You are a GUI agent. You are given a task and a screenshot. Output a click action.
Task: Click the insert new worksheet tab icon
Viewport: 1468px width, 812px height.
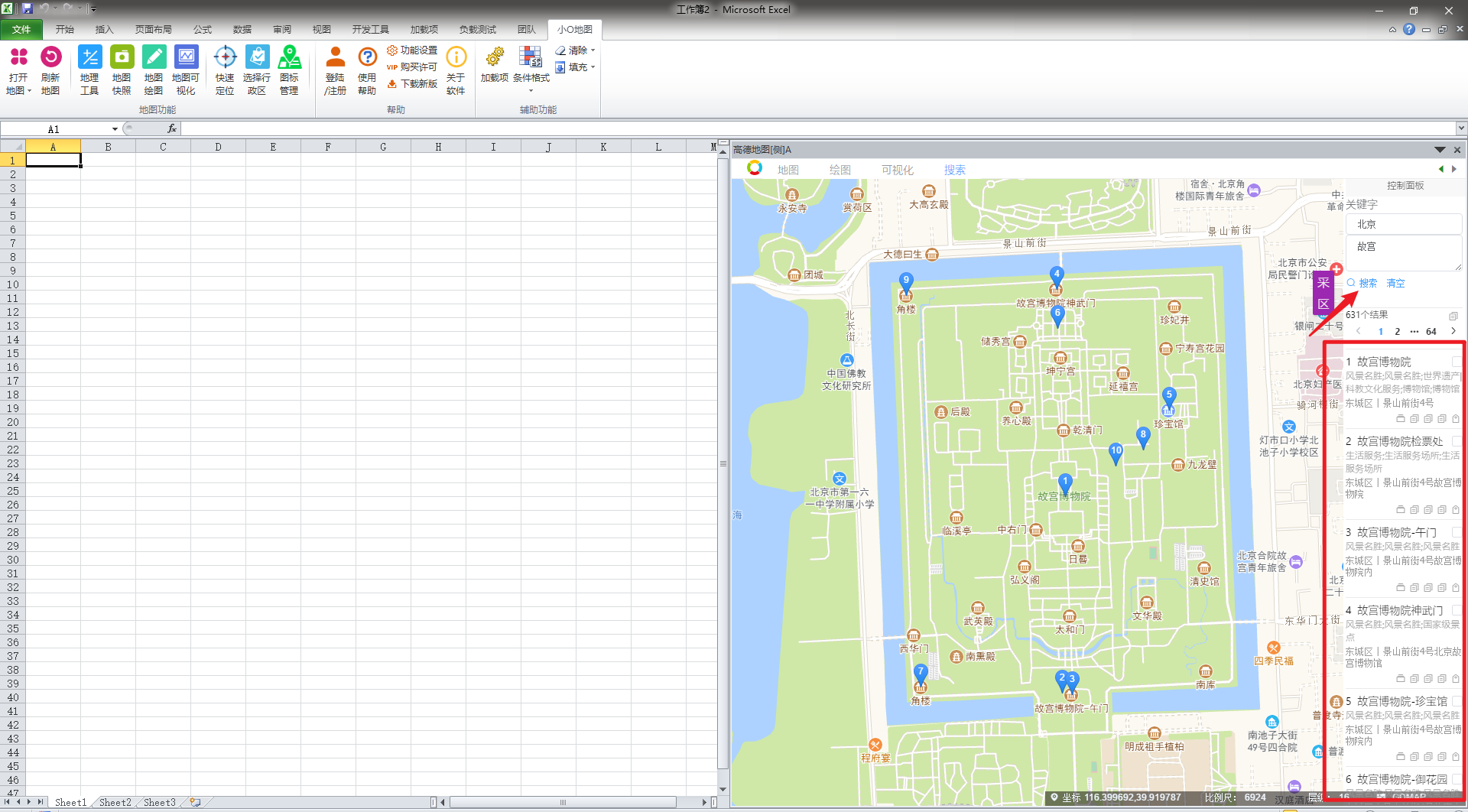tap(196, 802)
